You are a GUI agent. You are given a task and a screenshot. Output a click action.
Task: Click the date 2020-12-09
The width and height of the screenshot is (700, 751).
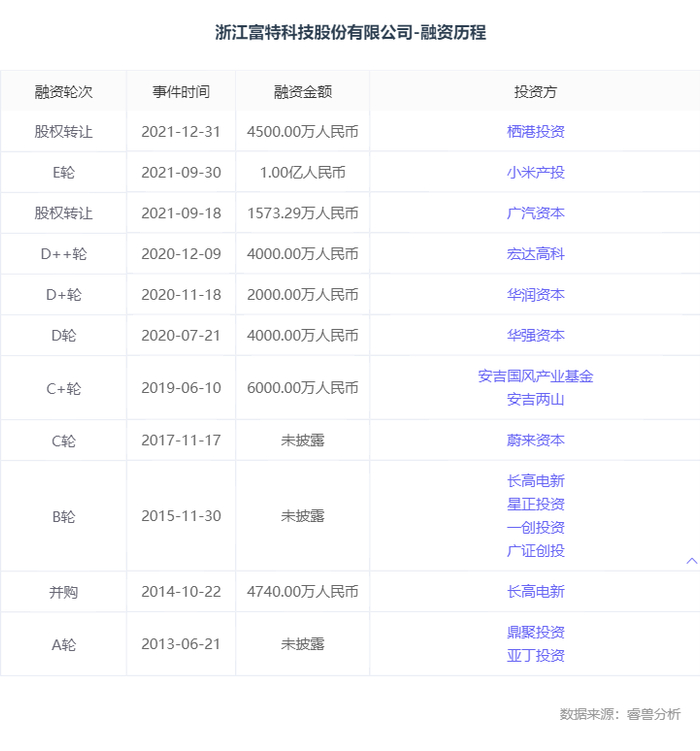[x=181, y=254]
